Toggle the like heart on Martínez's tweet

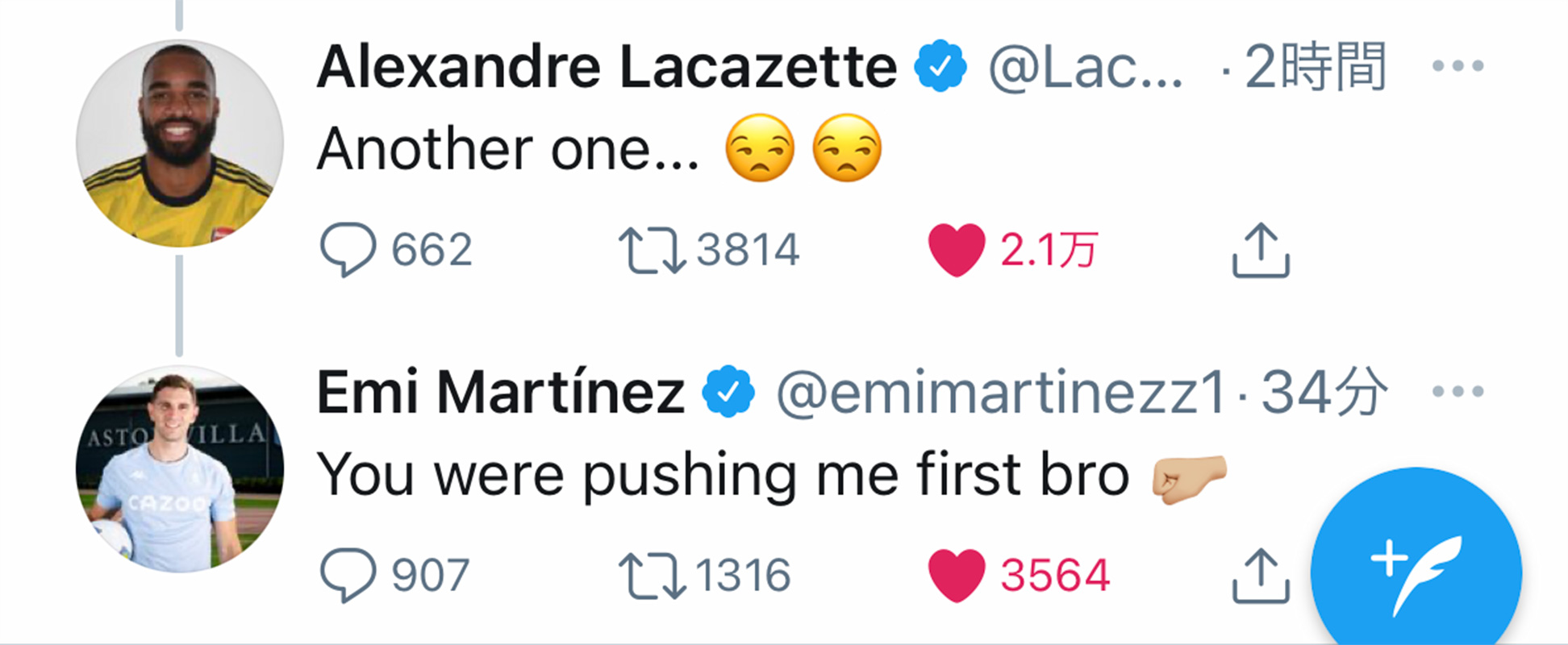[x=957, y=576]
